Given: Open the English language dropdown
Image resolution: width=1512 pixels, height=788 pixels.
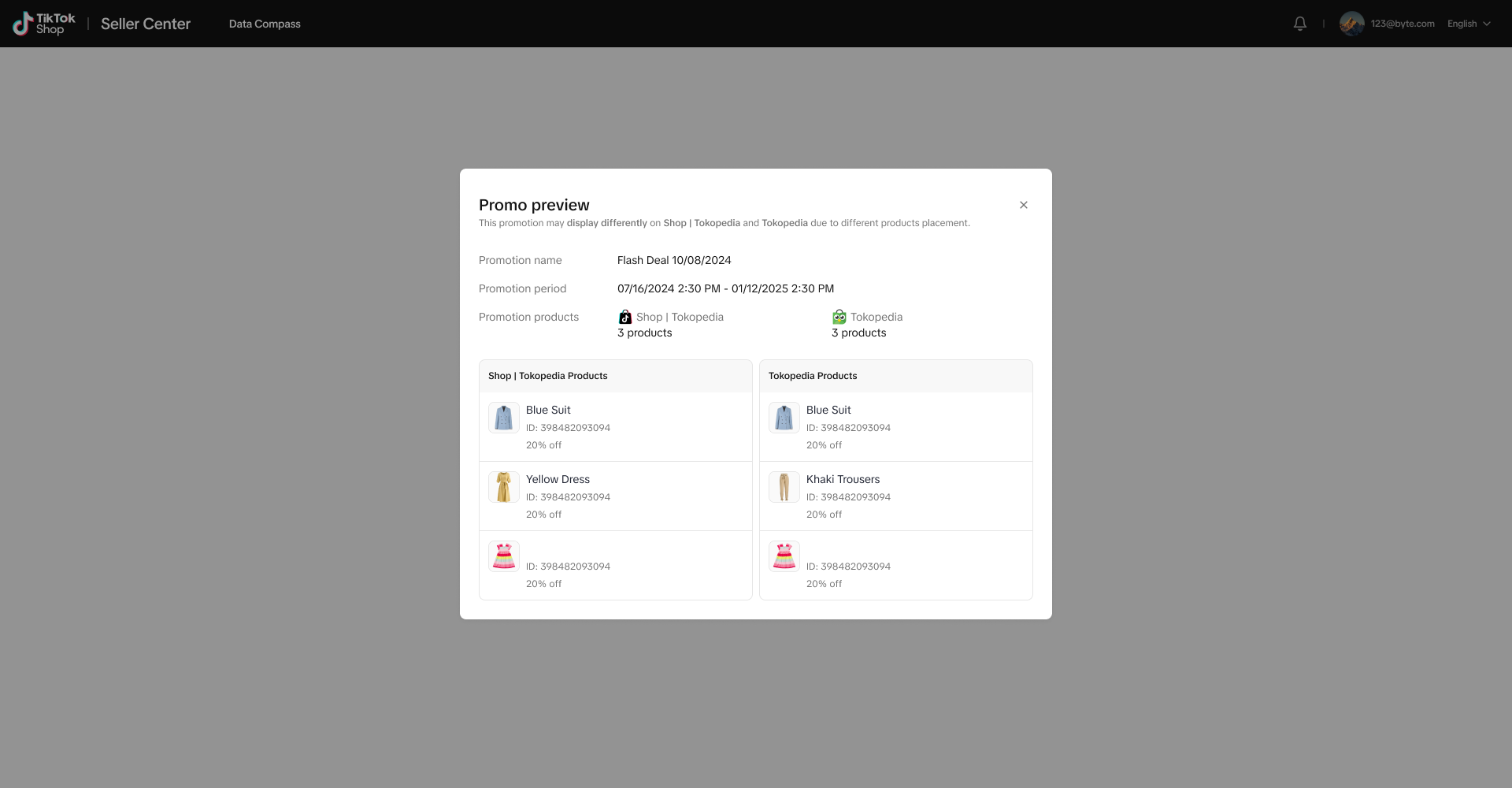Looking at the screenshot, I should (x=1469, y=24).
